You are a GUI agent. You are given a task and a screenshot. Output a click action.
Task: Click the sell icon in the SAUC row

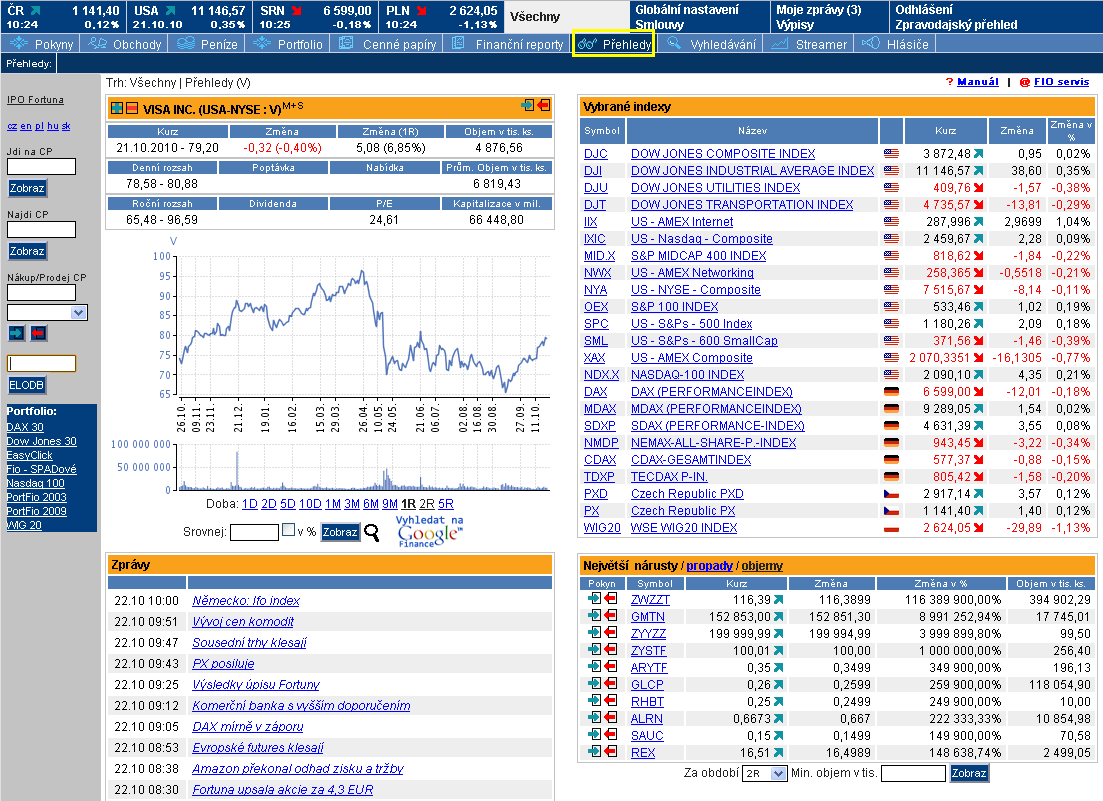point(611,734)
